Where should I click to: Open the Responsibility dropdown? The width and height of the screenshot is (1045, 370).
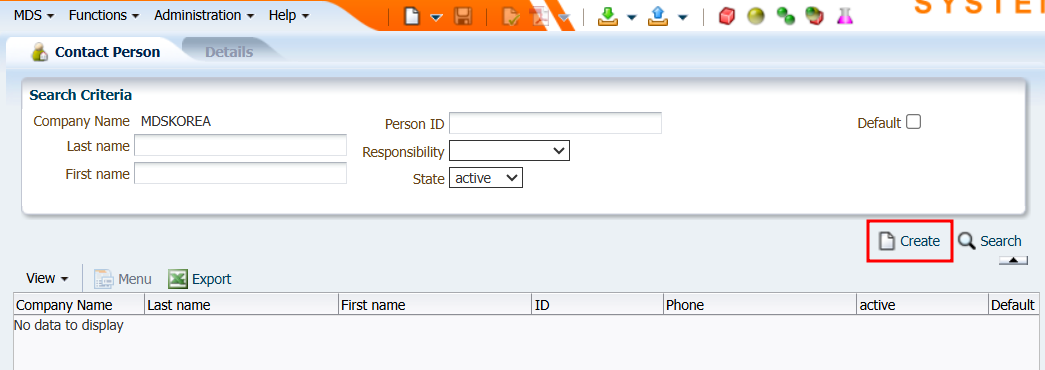[x=509, y=151]
